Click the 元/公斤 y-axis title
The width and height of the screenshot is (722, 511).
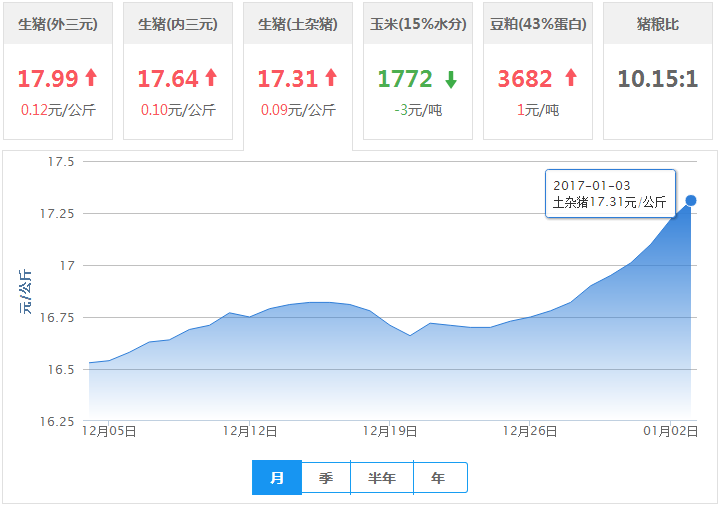[x=25, y=292]
